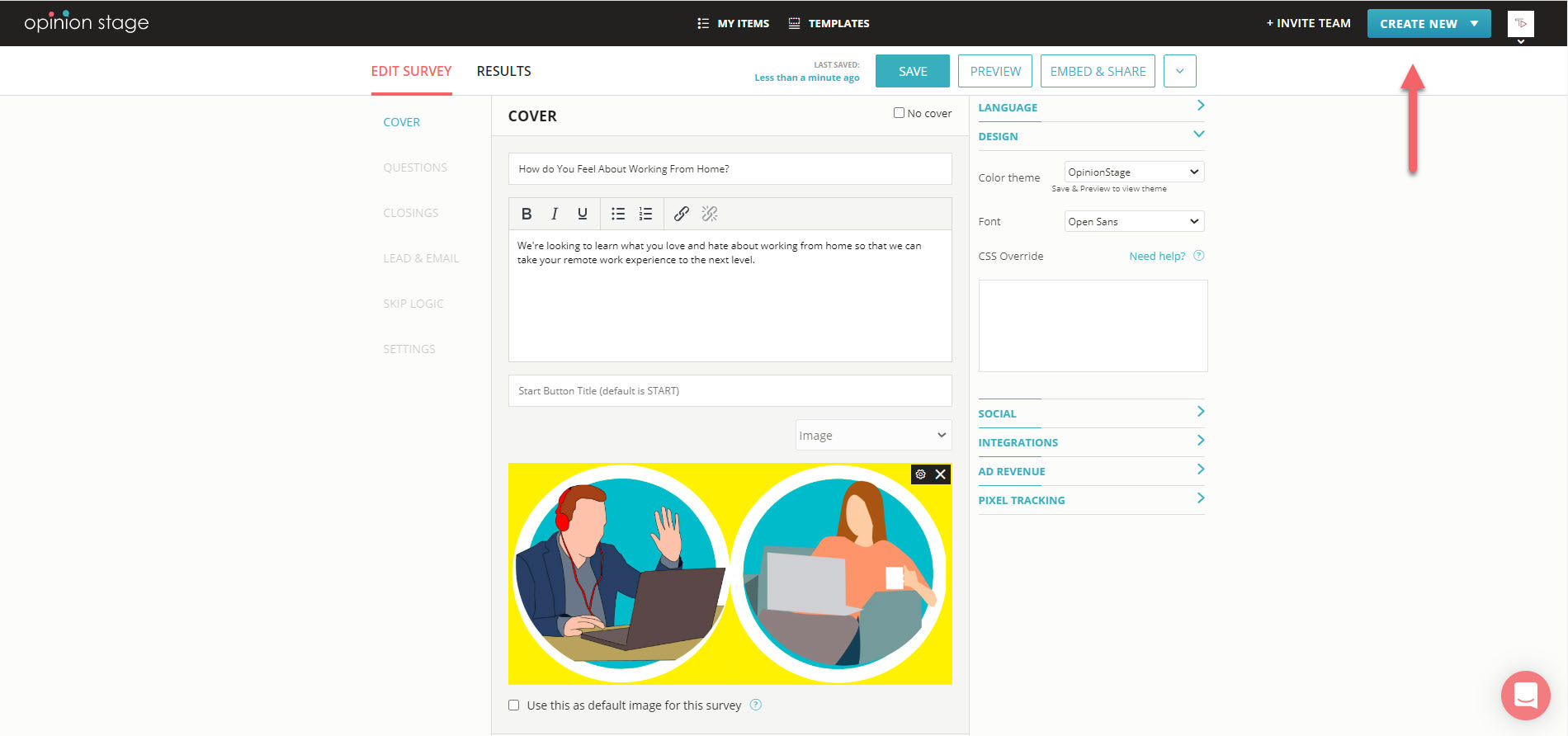1568x736 pixels.
Task: Open the Color theme dropdown
Action: click(1133, 172)
